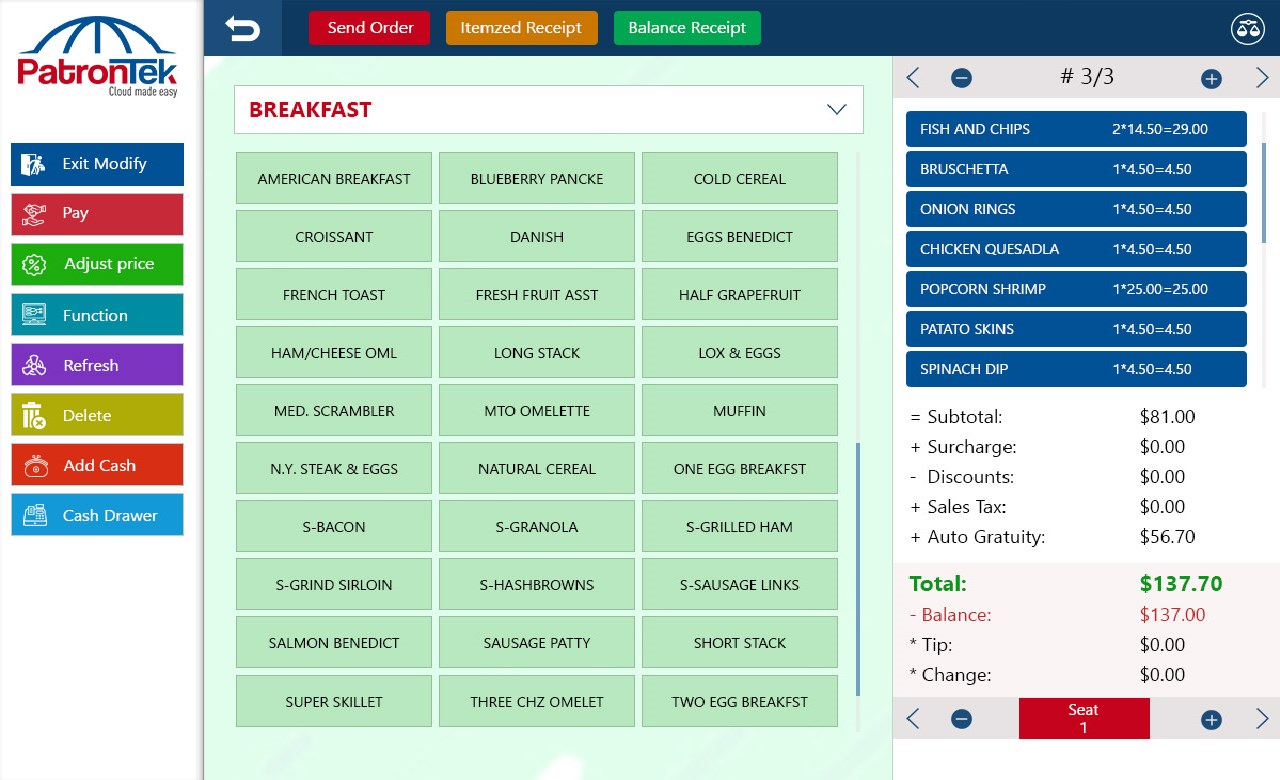Click the plus icon beside # 3/3
This screenshot has width=1280, height=780.
(1211, 78)
